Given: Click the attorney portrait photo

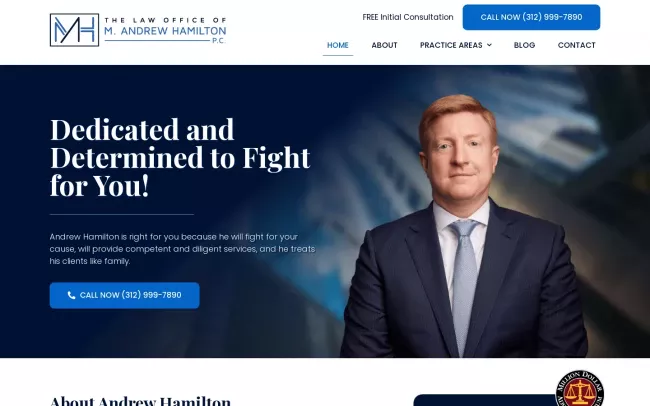Looking at the screenshot, I should (x=463, y=226).
